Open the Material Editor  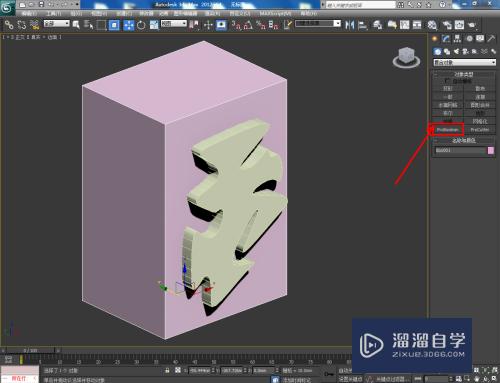point(432,25)
